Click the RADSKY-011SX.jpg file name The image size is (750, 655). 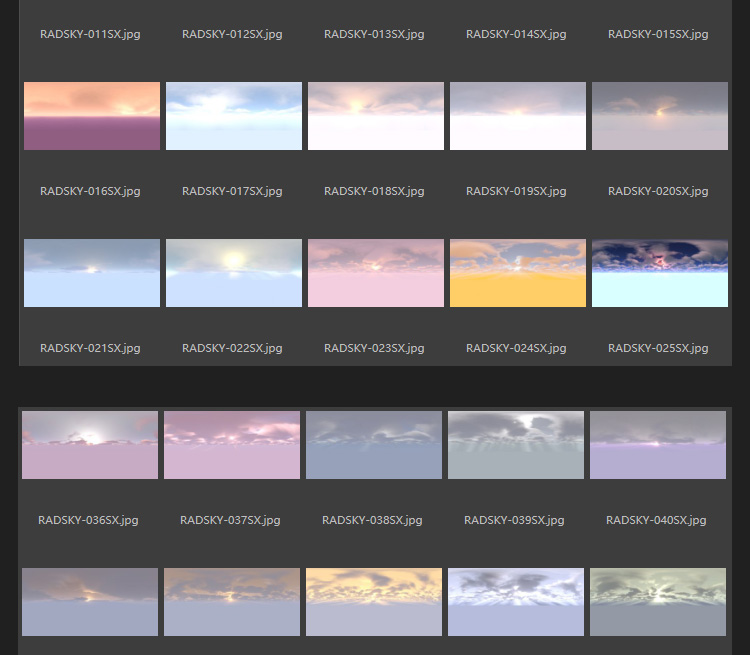tap(90, 34)
